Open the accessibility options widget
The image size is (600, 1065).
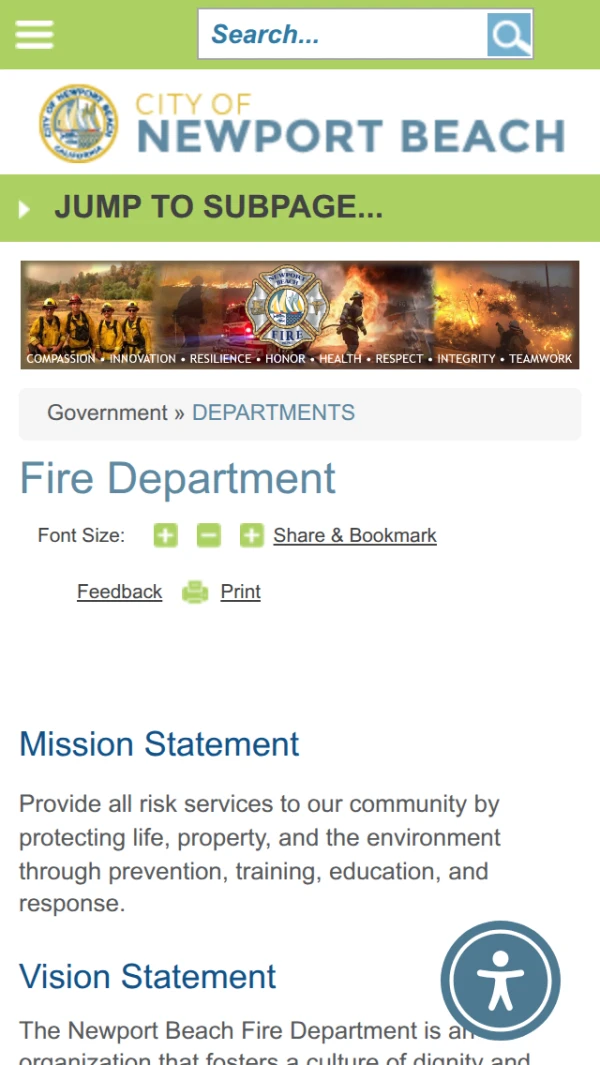click(500, 980)
